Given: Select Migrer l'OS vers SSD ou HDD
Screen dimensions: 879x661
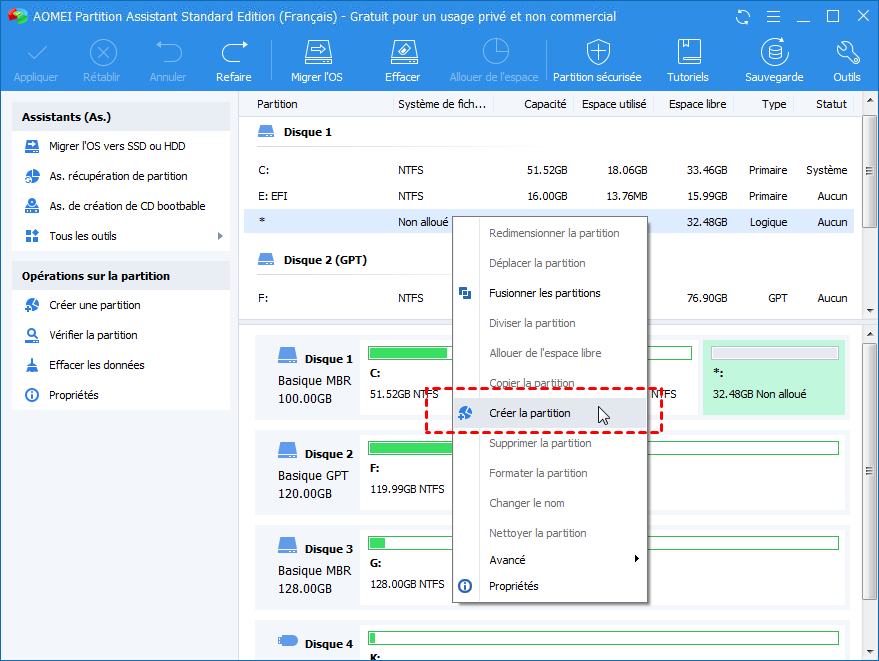Looking at the screenshot, I should pos(117,146).
